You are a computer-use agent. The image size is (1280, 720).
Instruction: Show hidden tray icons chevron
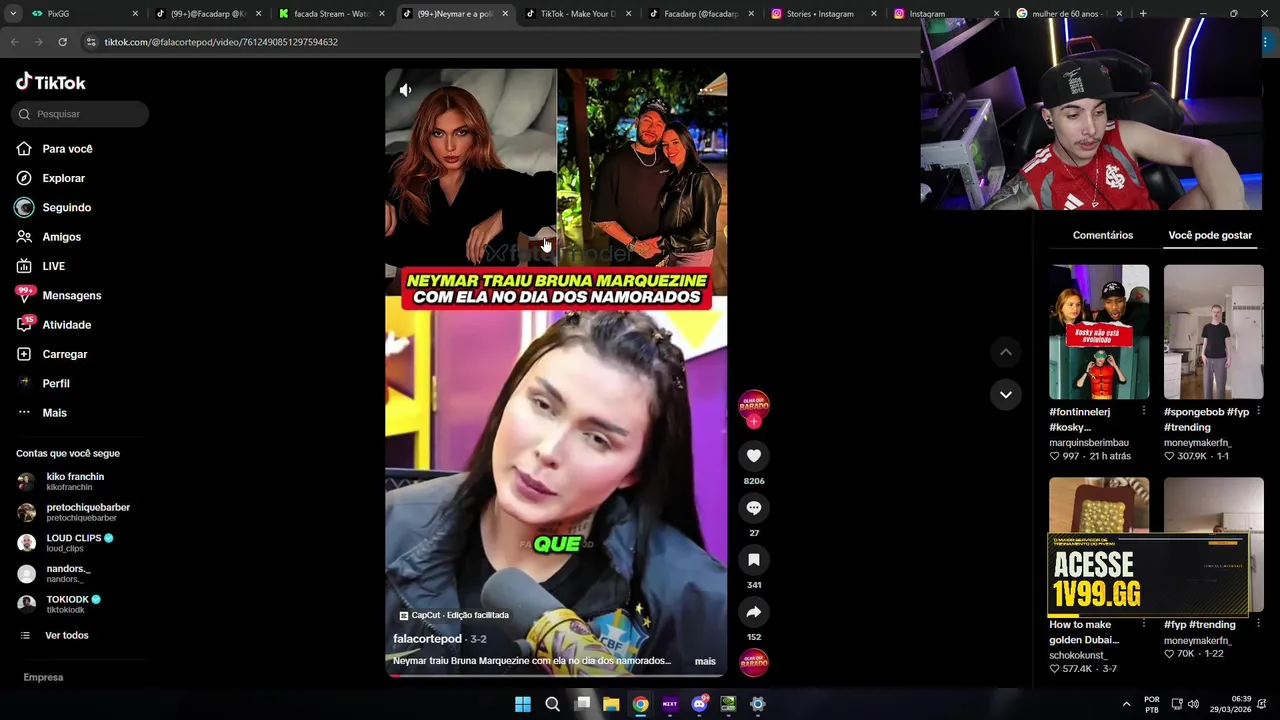1126,704
